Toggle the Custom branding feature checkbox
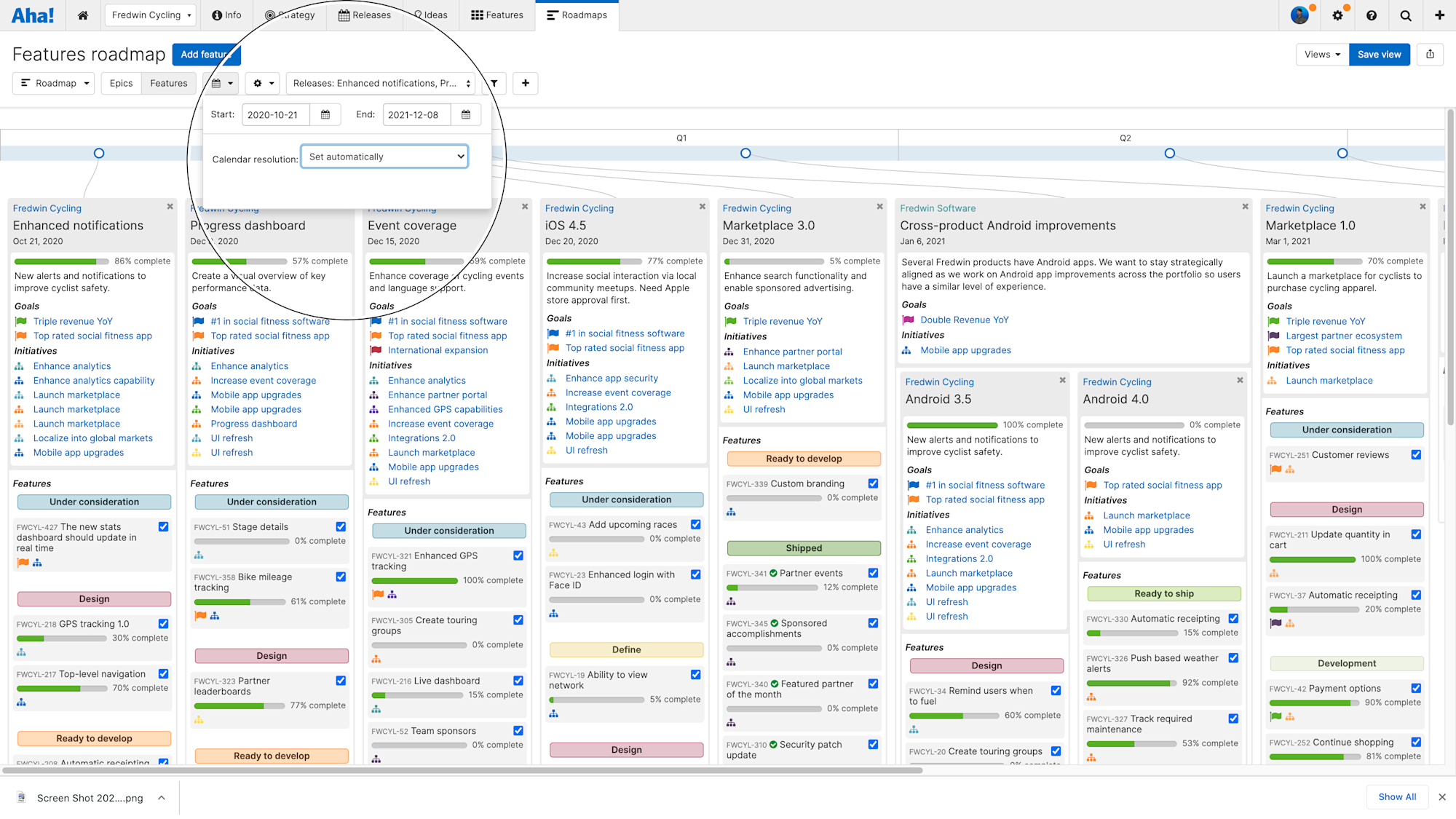 click(x=873, y=483)
